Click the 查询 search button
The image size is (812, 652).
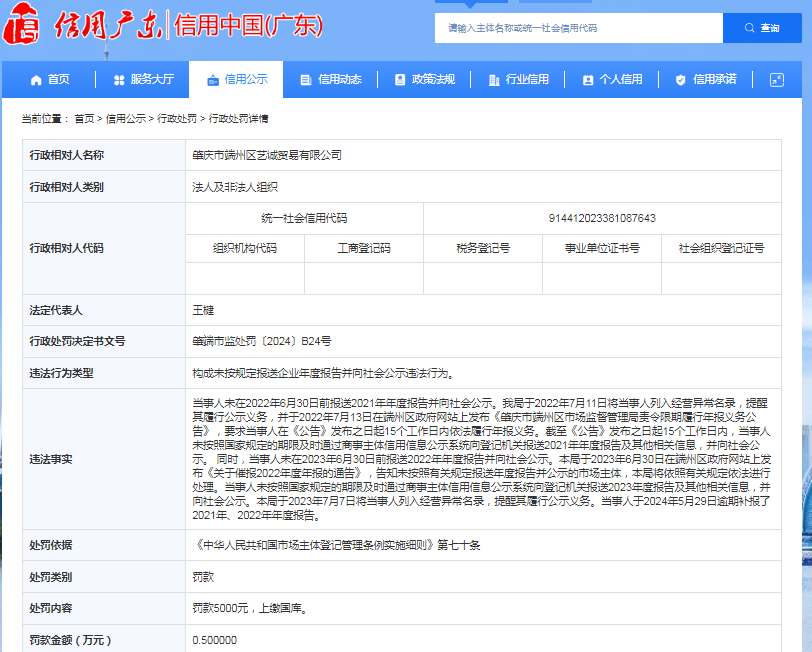(x=762, y=28)
